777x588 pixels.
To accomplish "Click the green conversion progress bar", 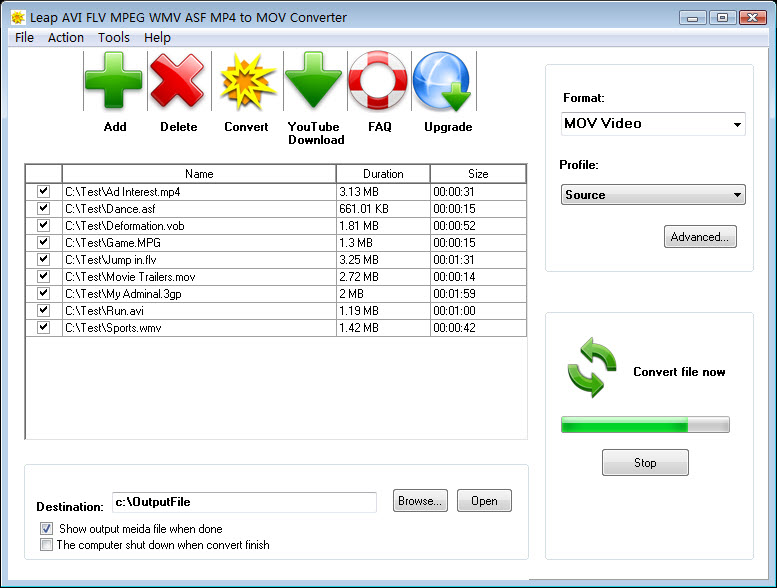I will [645, 425].
